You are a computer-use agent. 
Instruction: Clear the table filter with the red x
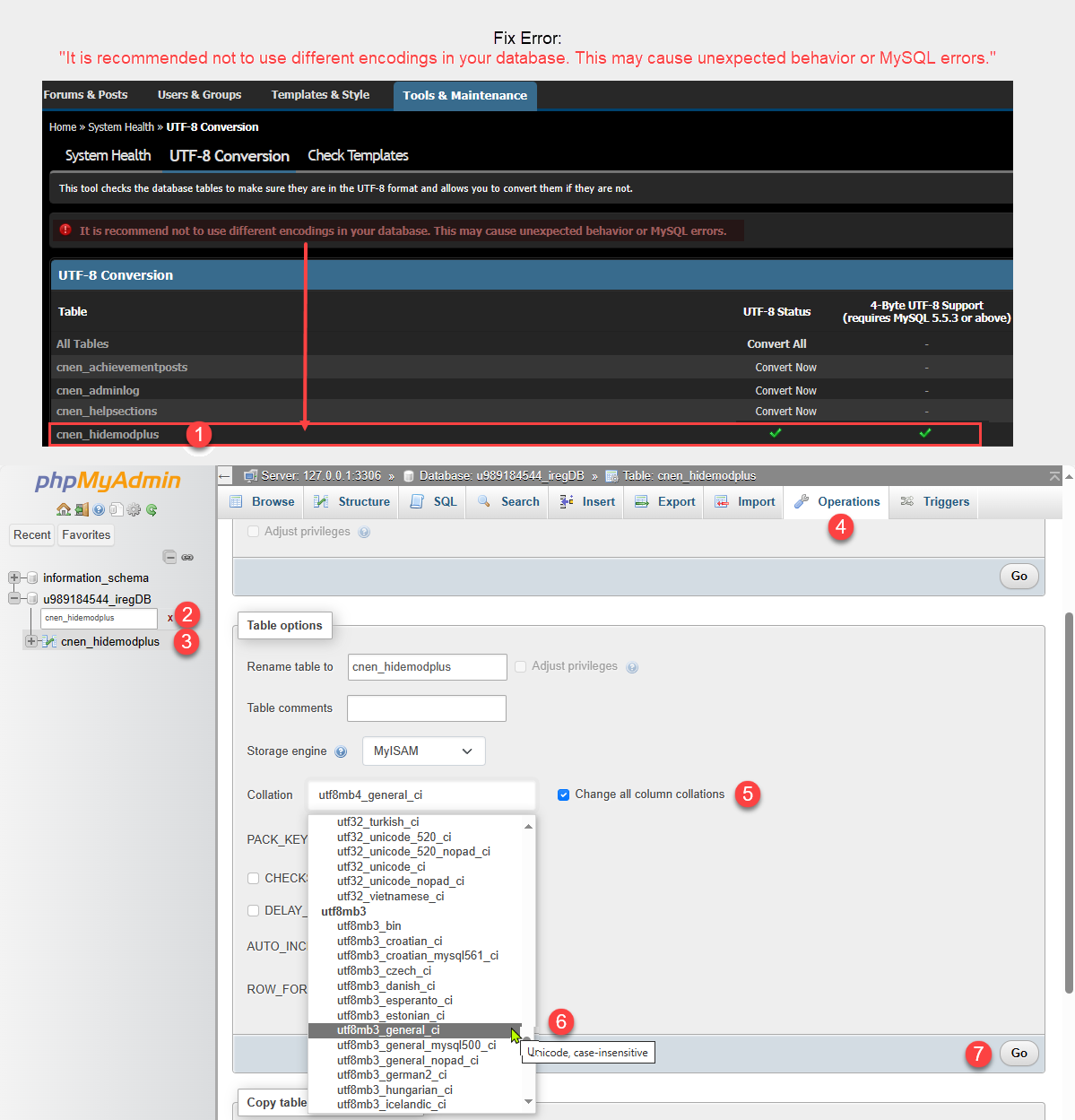click(x=170, y=618)
